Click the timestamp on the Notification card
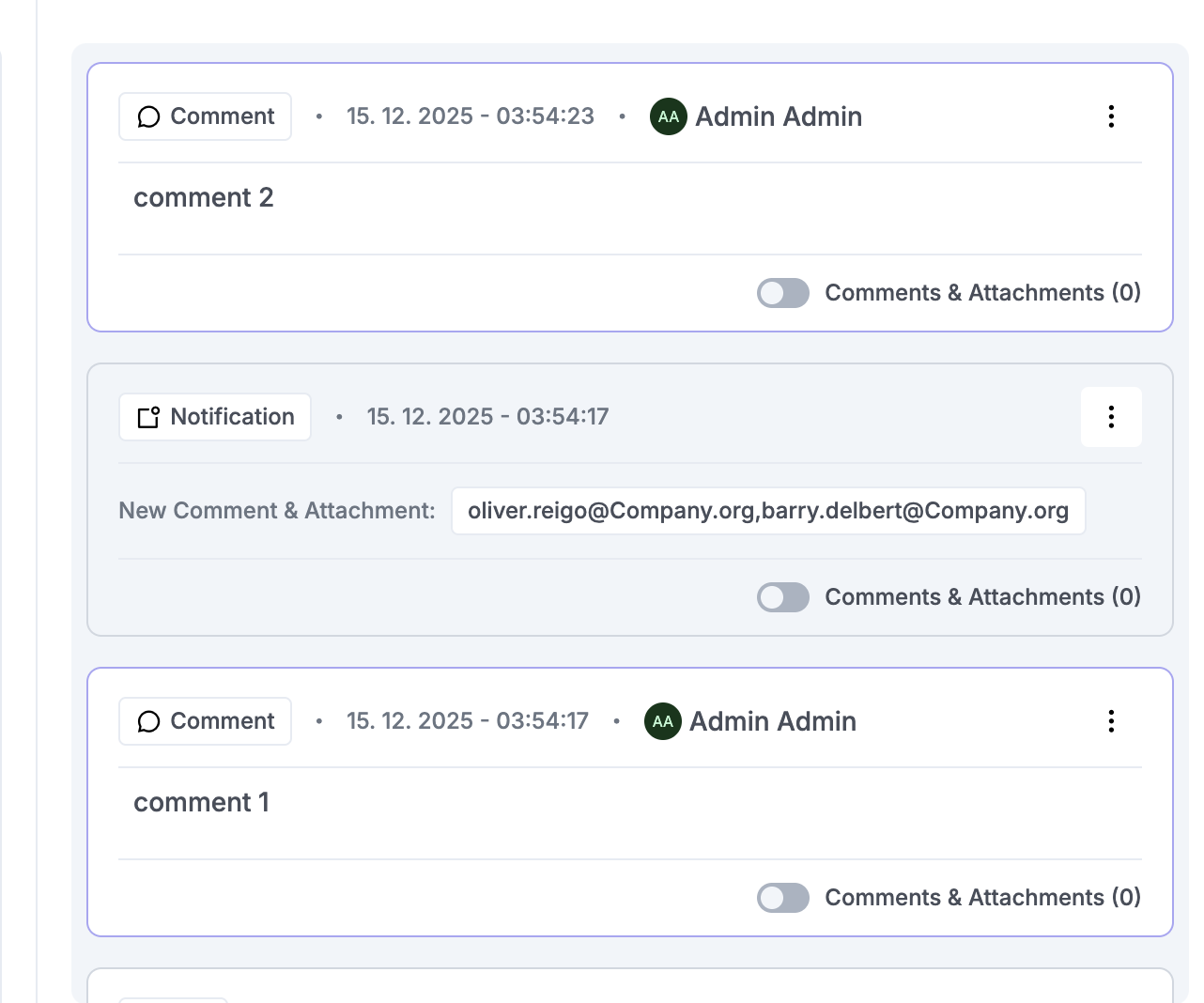Screen dimensions: 1204x1003 (487, 417)
